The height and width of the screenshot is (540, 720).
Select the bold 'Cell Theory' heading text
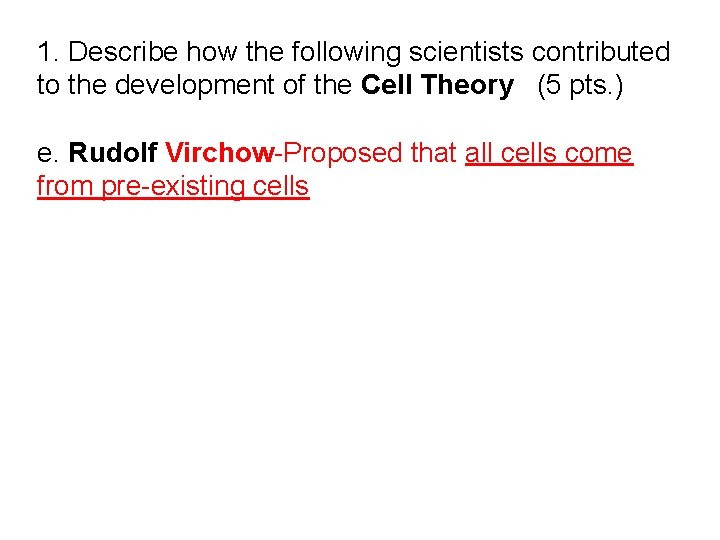tap(437, 85)
